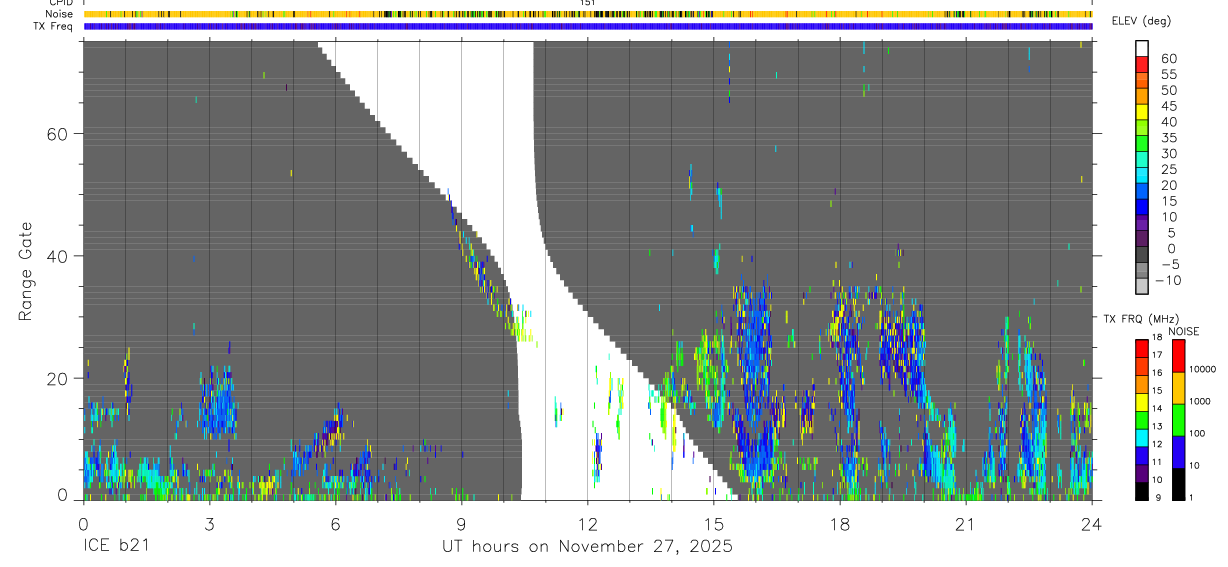Click the '45' value on the ELEV scale
1228x567 pixels.
1169,106
